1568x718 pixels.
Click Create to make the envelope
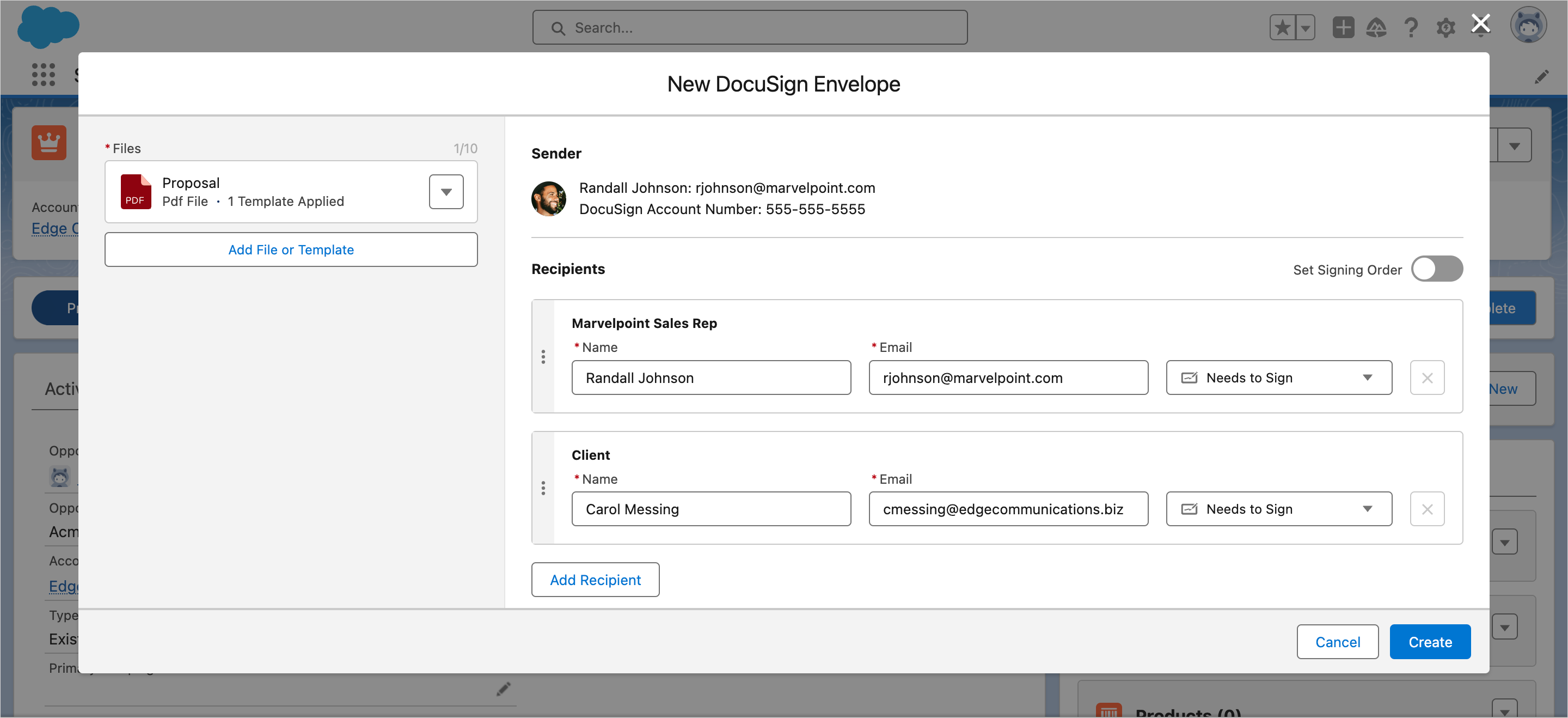click(x=1429, y=642)
